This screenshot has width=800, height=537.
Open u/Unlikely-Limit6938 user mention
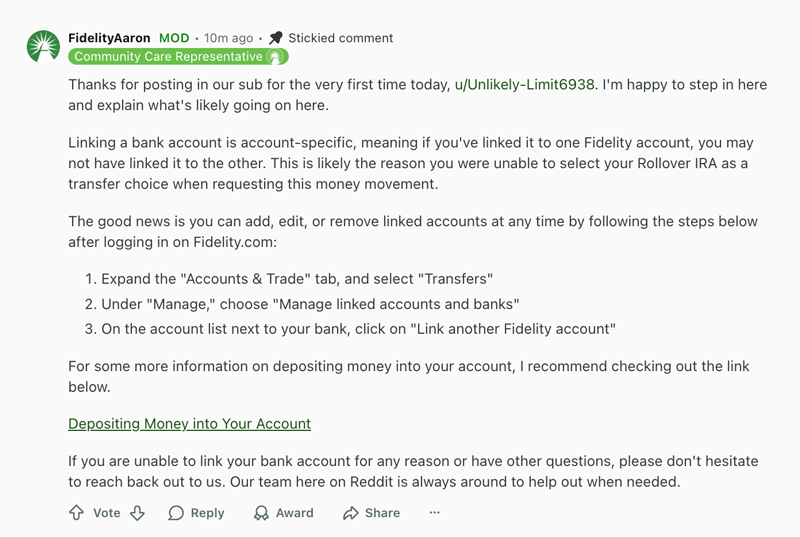pyautogui.click(x=525, y=85)
